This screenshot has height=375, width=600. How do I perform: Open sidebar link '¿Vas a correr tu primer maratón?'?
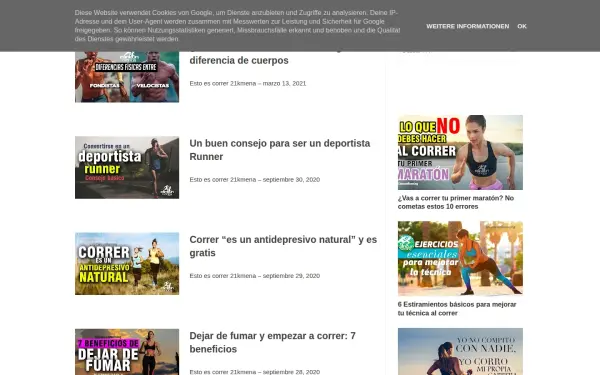(x=456, y=202)
